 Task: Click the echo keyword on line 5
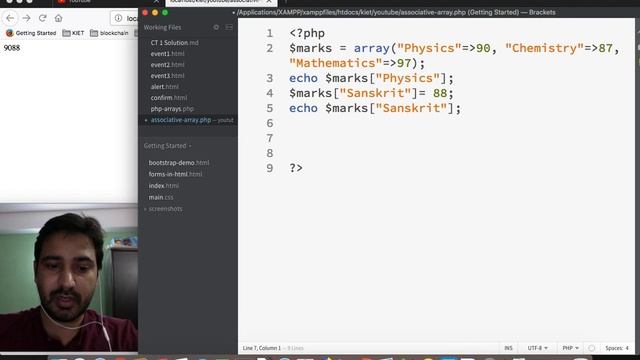(303, 108)
